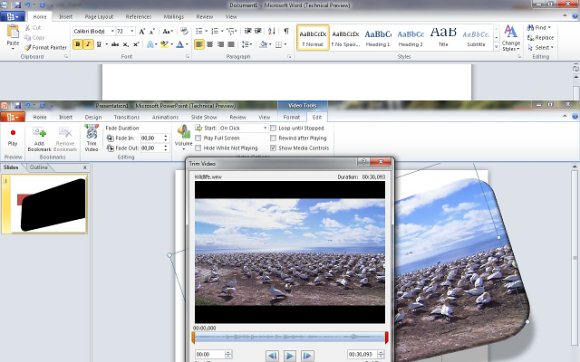Click Add Bookmark in PowerPoint ribbon
Screen dimensions: 580x362
point(39,139)
